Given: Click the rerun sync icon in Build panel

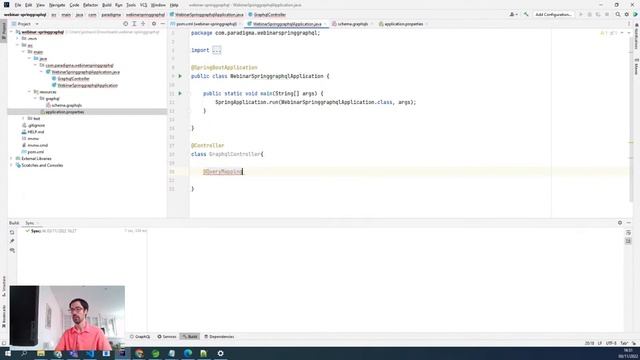Looking at the screenshot, I should coord(12,232).
